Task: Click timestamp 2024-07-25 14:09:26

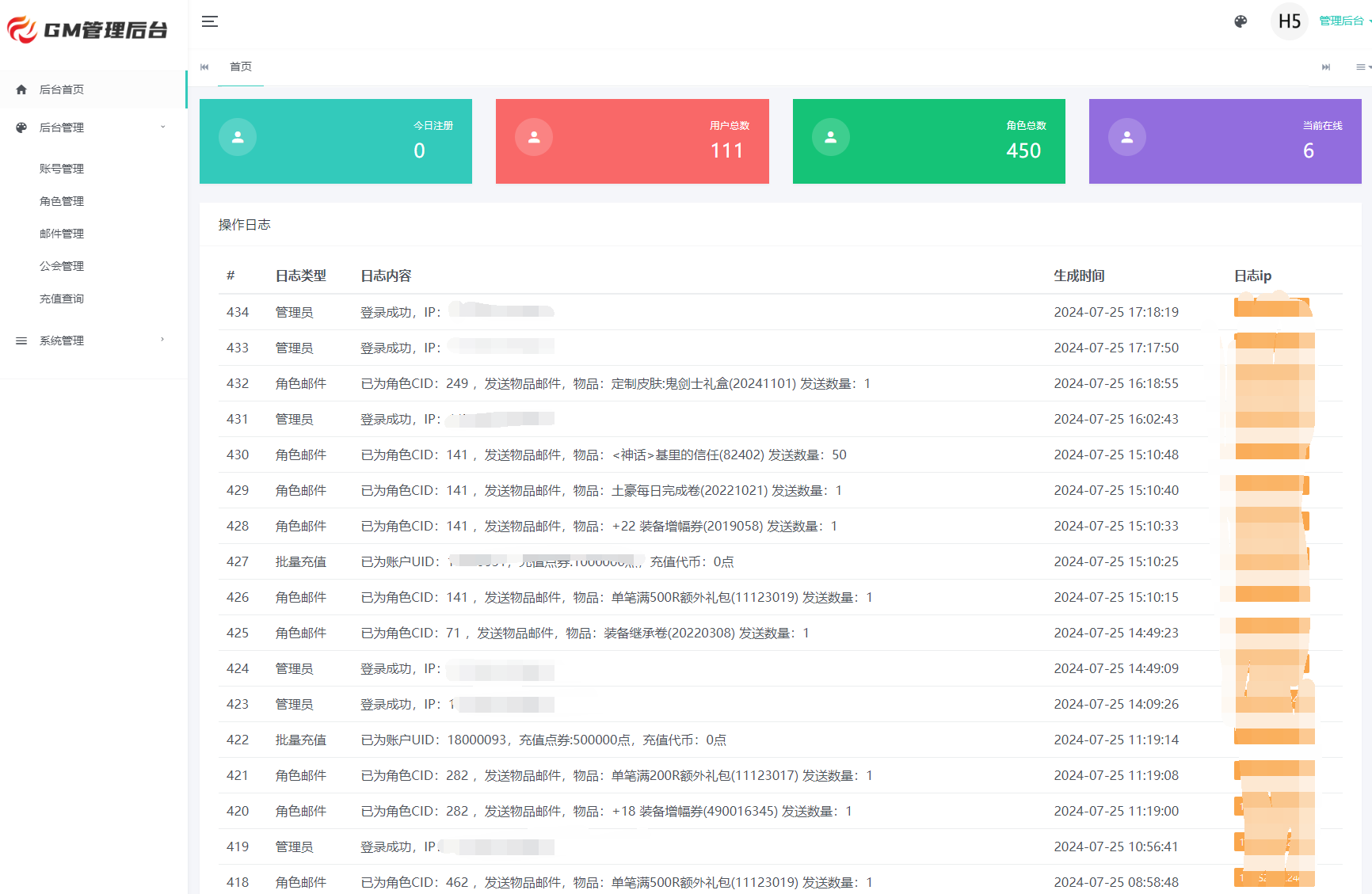Action: click(1116, 704)
